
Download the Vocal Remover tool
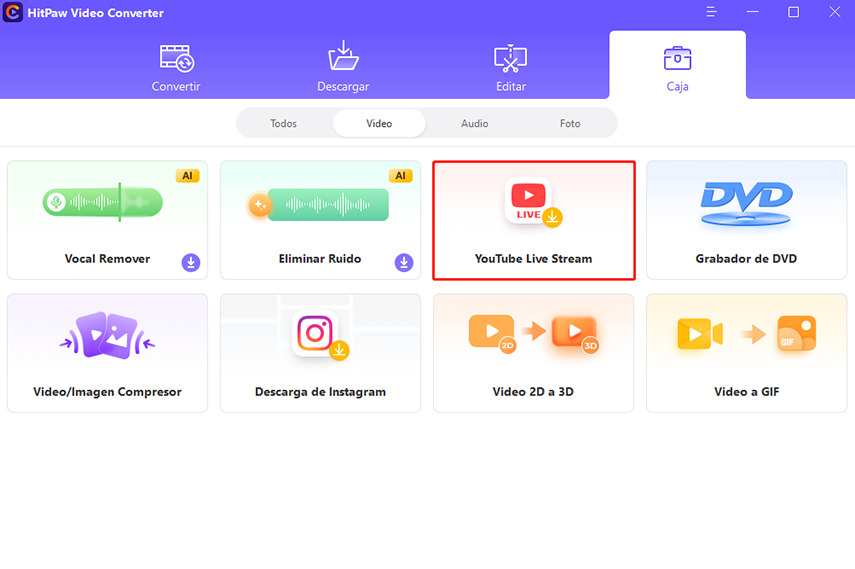(x=191, y=262)
